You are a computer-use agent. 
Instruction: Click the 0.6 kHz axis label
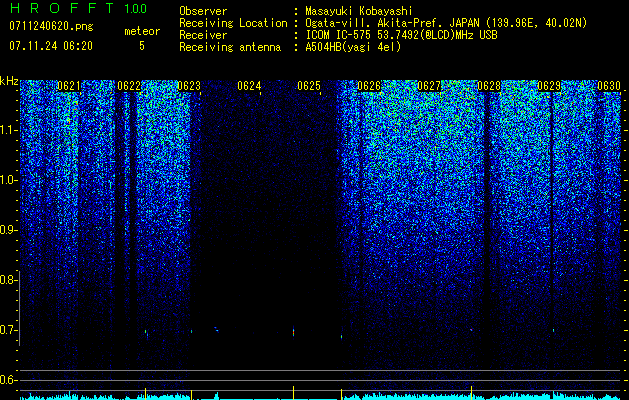9,380
